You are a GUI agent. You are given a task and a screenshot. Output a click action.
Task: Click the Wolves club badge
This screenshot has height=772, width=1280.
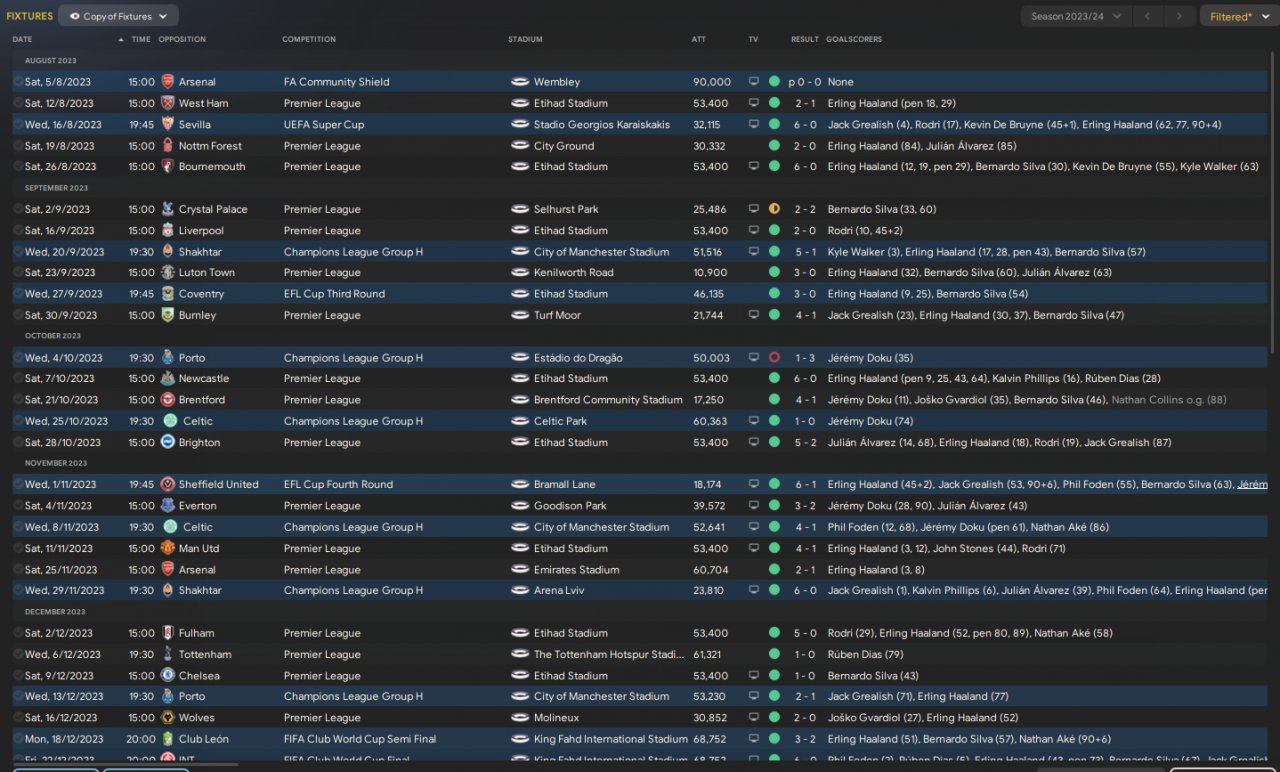[x=168, y=718]
